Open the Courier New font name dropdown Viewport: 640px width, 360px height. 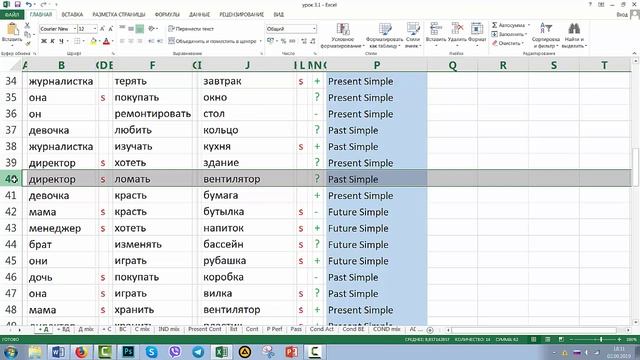[x=75, y=29]
